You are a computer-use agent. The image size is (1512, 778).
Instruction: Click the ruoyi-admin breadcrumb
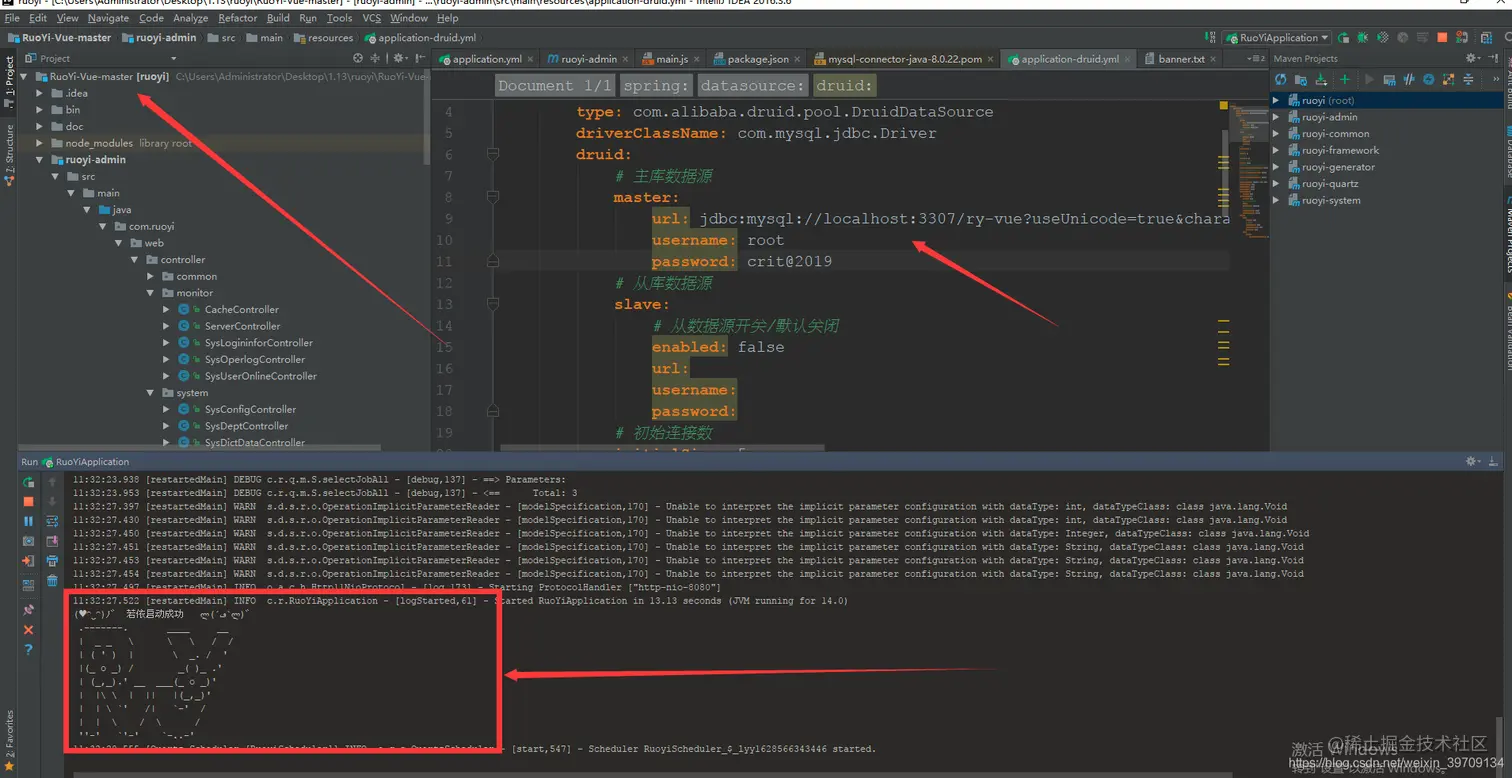coord(159,38)
